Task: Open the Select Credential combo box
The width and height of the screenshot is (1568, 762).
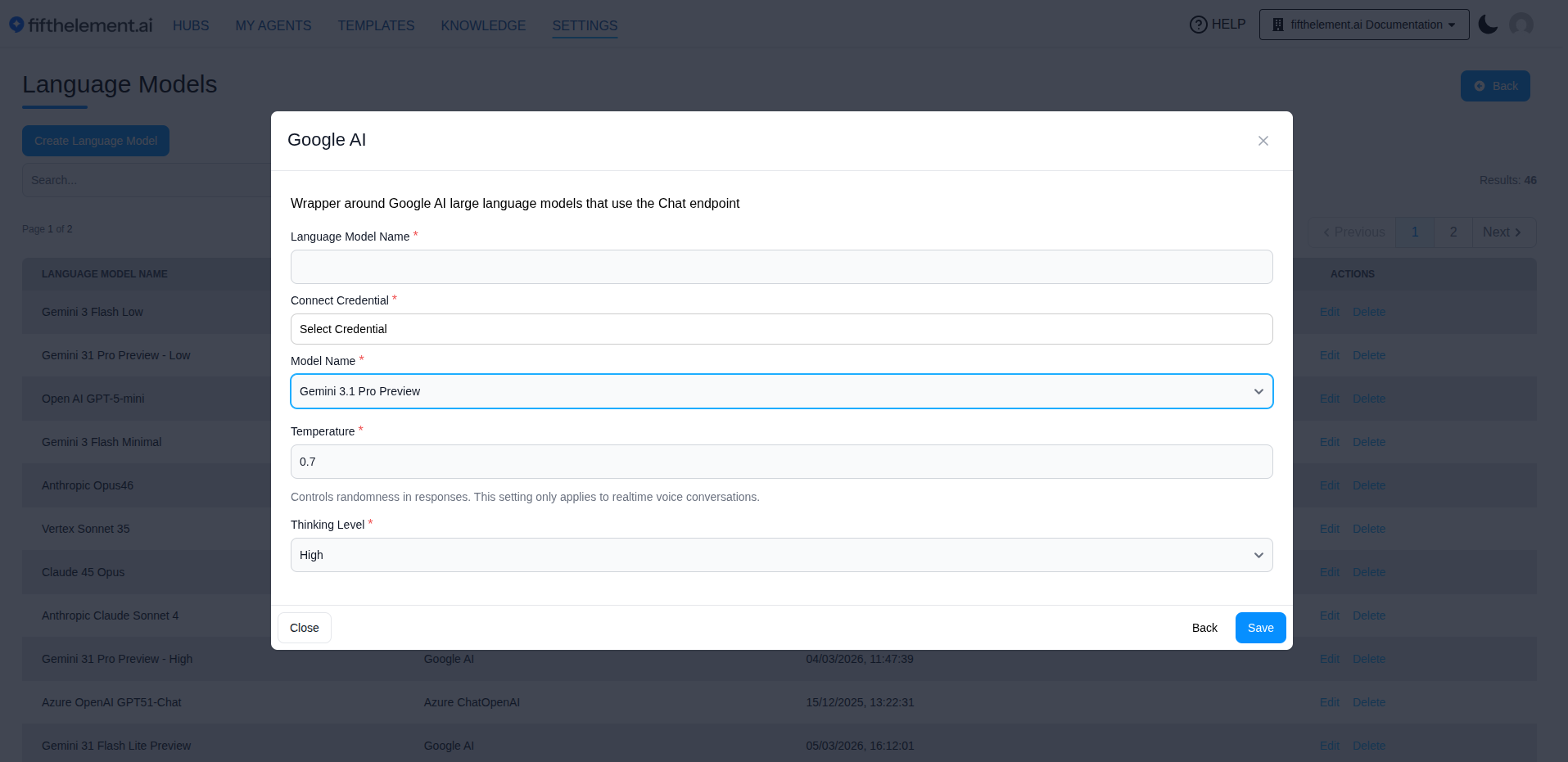Action: point(781,329)
